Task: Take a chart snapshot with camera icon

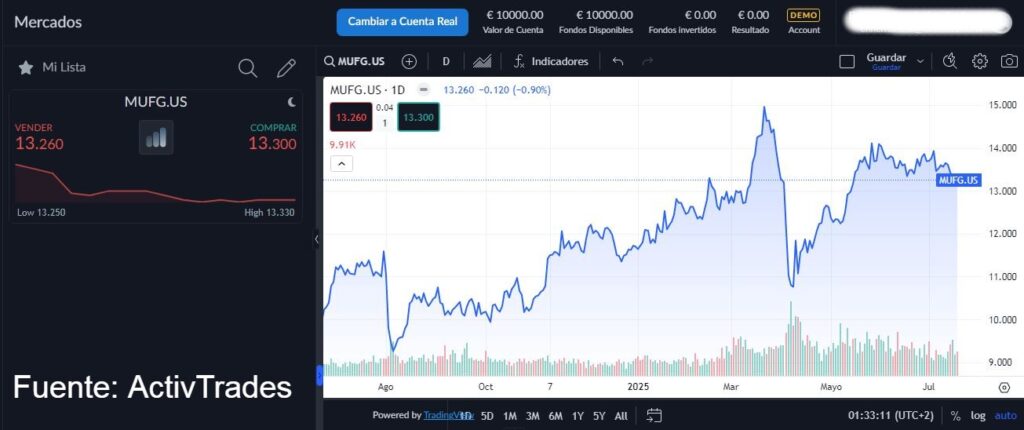Action: click(1009, 61)
